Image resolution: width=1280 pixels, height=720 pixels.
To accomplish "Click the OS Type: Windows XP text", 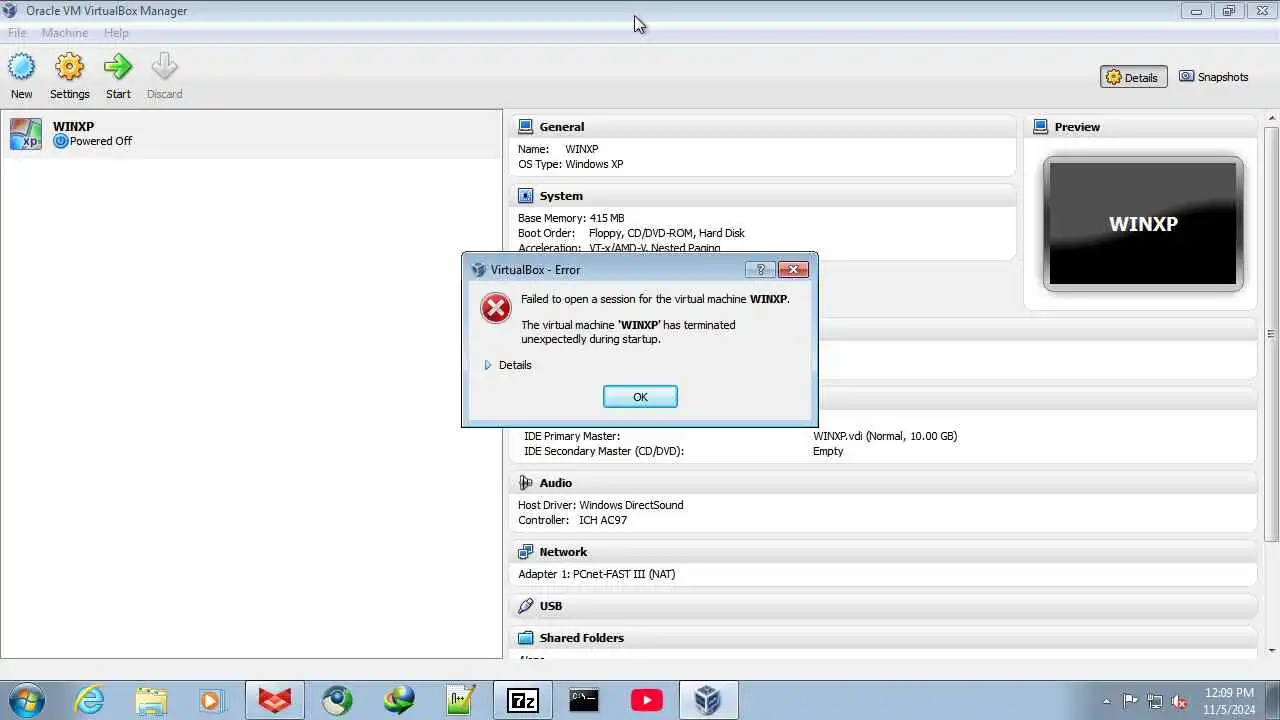I will [571, 164].
